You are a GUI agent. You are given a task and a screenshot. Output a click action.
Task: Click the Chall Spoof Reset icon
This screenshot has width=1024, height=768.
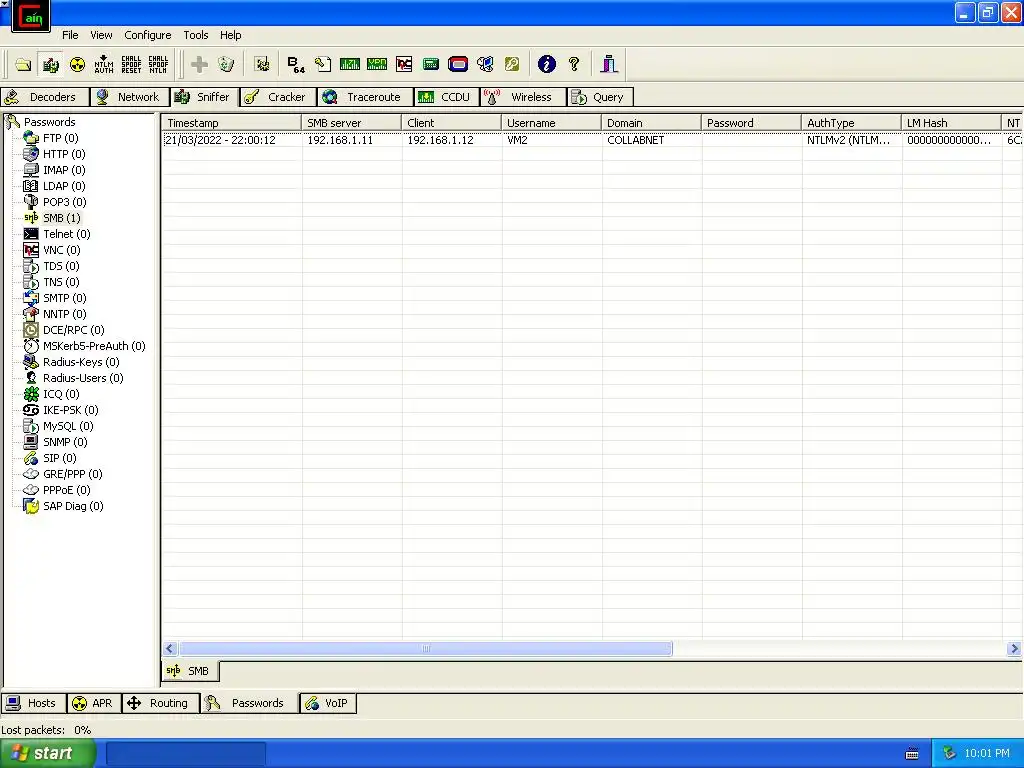click(131, 64)
